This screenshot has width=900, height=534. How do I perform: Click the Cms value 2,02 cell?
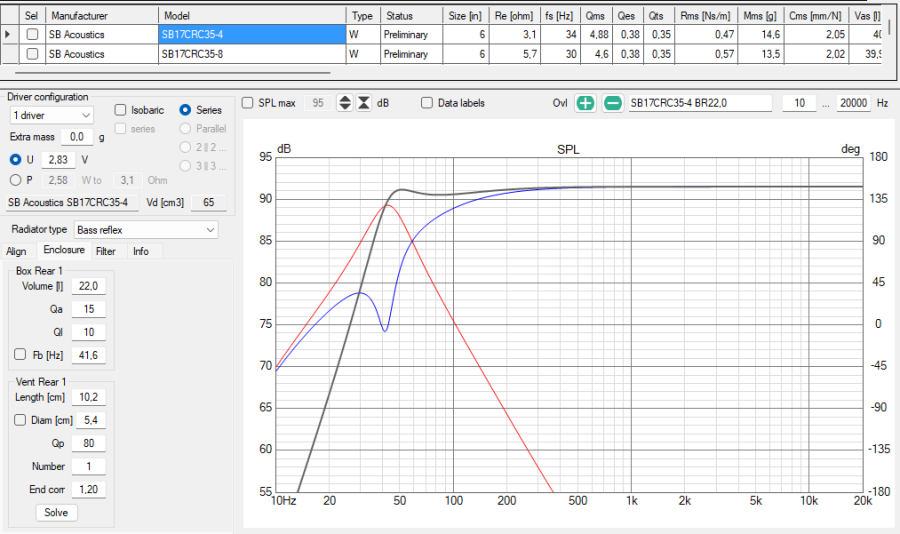tap(816, 54)
